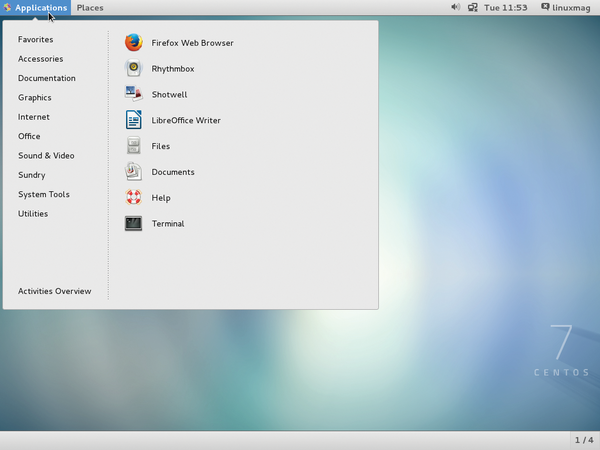Select the Favorites category
600x450 pixels.
pyautogui.click(x=36, y=39)
